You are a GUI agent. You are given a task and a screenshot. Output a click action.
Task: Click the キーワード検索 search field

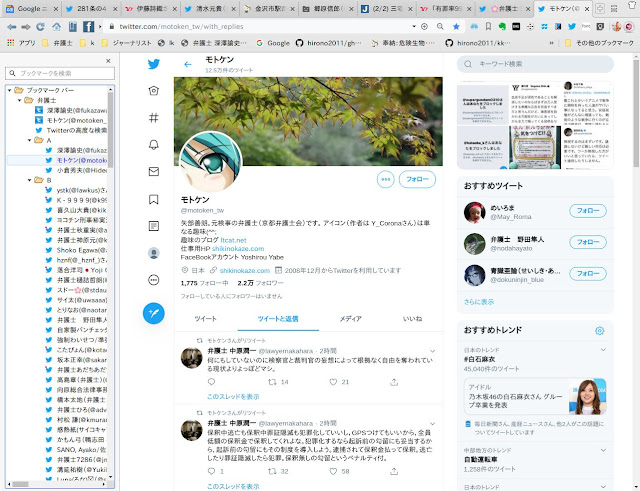pyautogui.click(x=535, y=64)
